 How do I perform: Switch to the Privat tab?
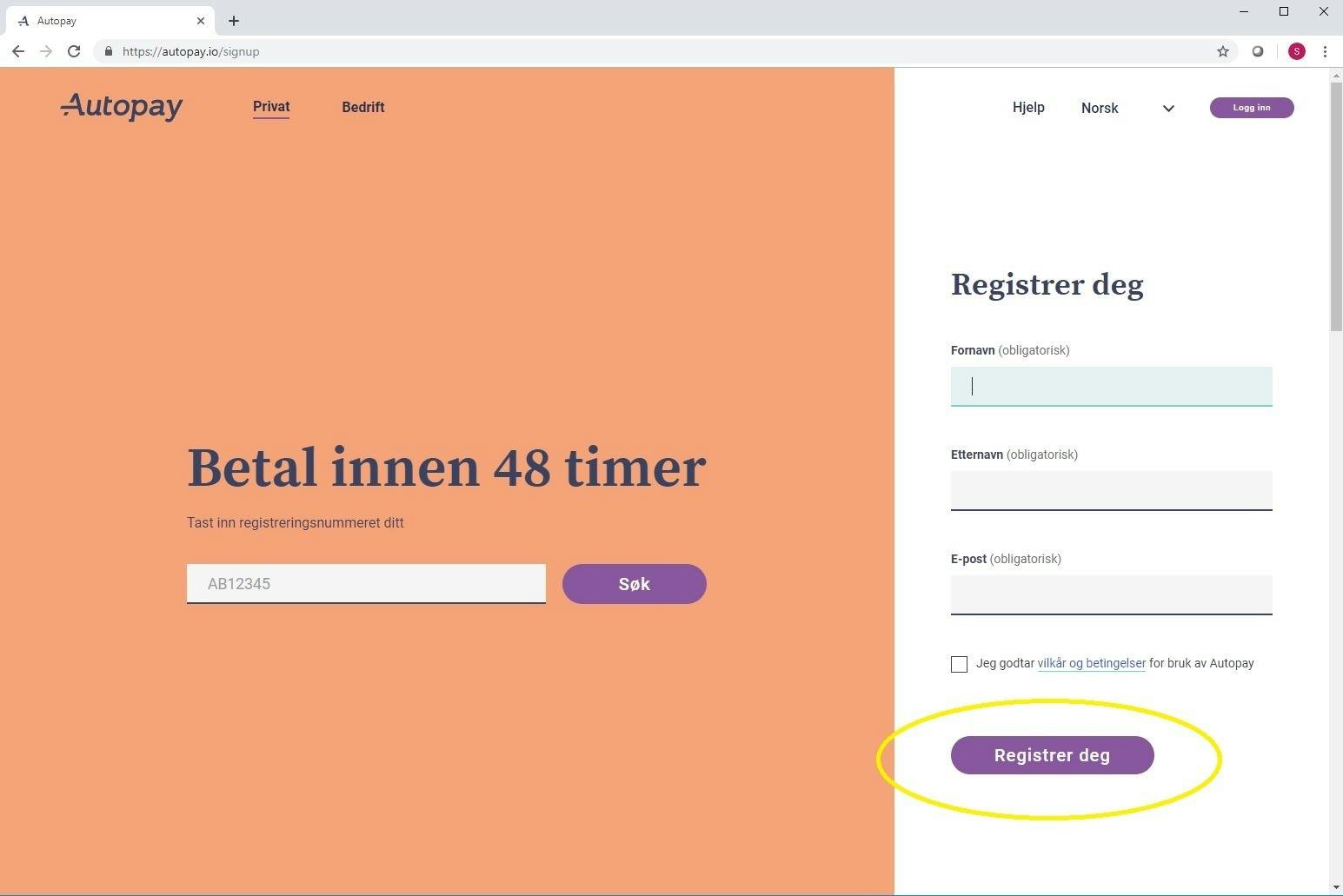pos(271,107)
